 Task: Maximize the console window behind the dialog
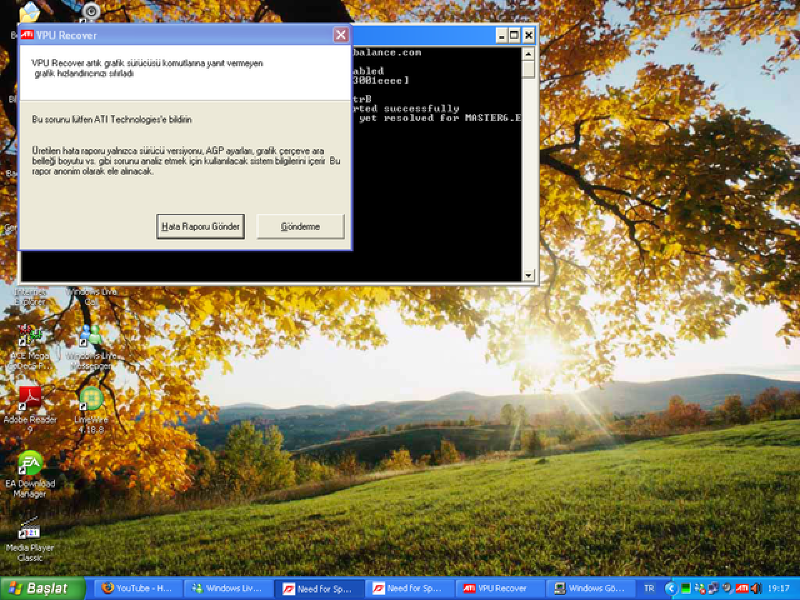[x=514, y=35]
